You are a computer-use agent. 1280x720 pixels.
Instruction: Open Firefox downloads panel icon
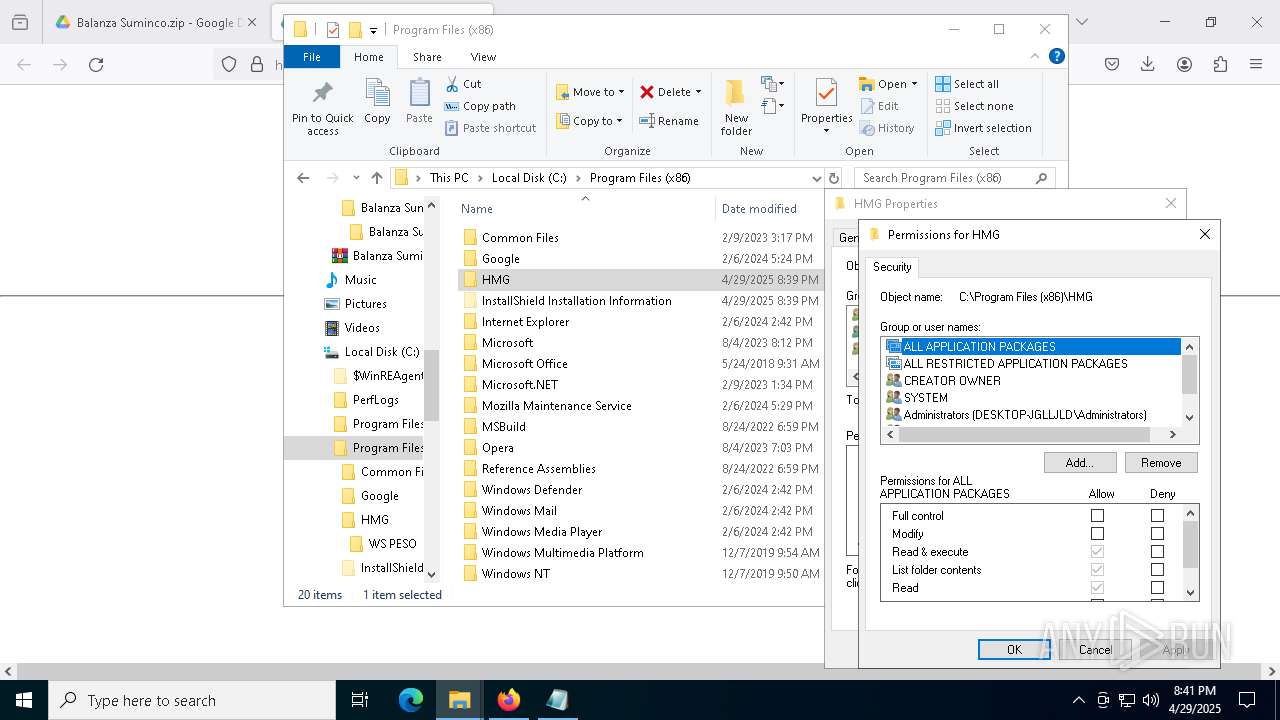(x=1147, y=64)
